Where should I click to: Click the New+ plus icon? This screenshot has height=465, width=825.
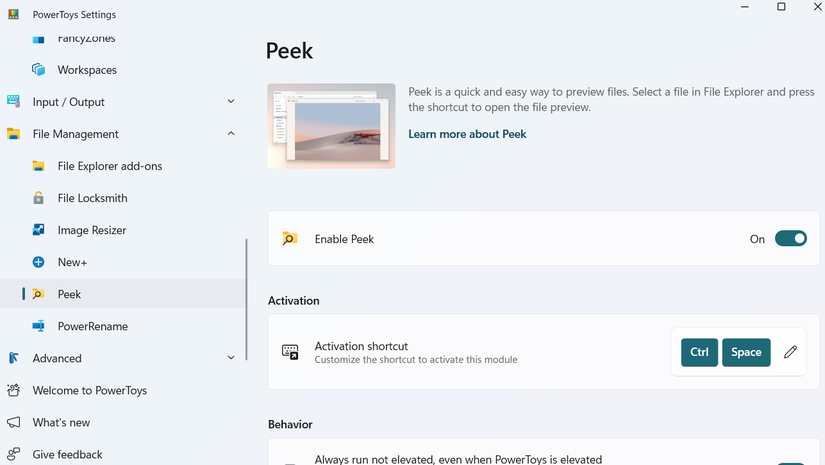click(38, 262)
